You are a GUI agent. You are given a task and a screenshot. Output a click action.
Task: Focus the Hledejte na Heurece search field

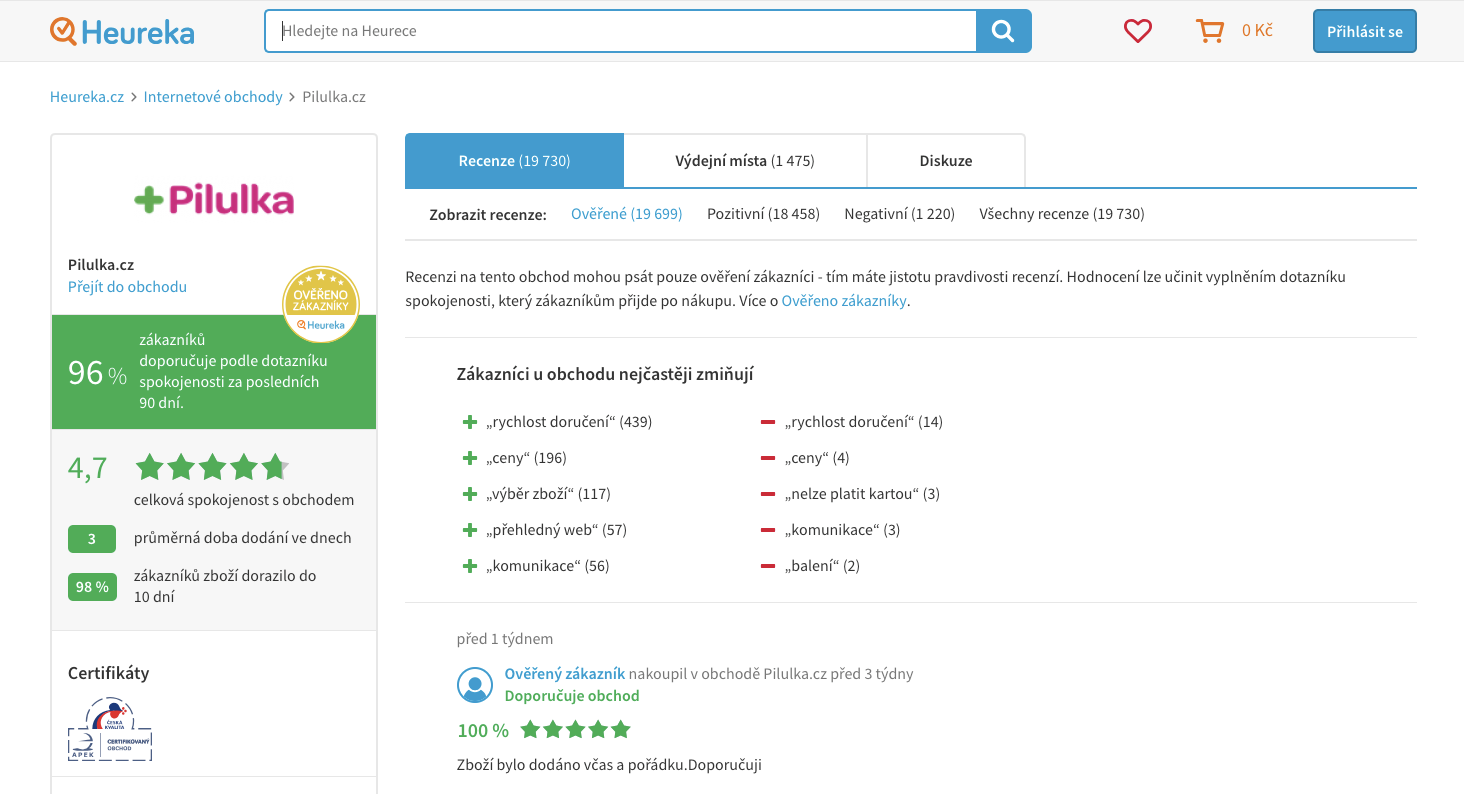621,31
